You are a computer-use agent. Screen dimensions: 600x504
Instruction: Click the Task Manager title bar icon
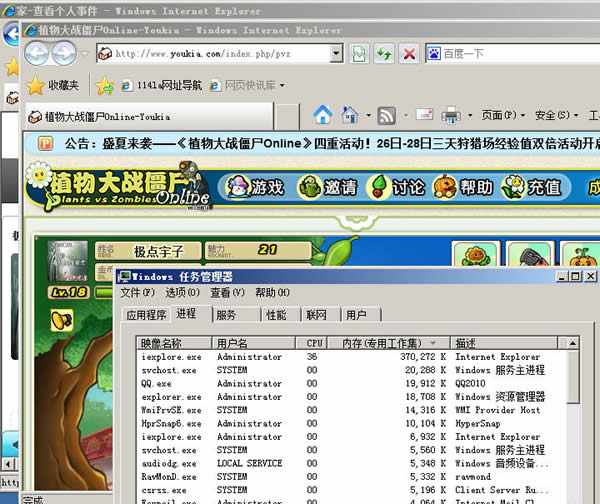pyautogui.click(x=124, y=276)
